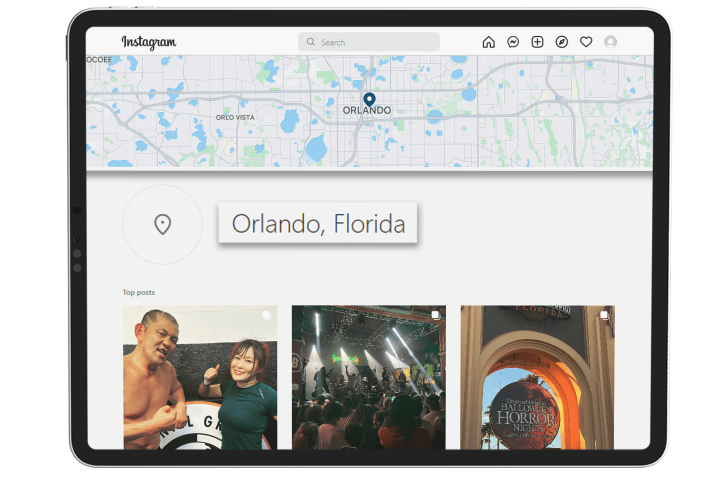Click the ORLO VISTA map label
Image resolution: width=713 pixels, height=480 pixels.
click(235, 117)
